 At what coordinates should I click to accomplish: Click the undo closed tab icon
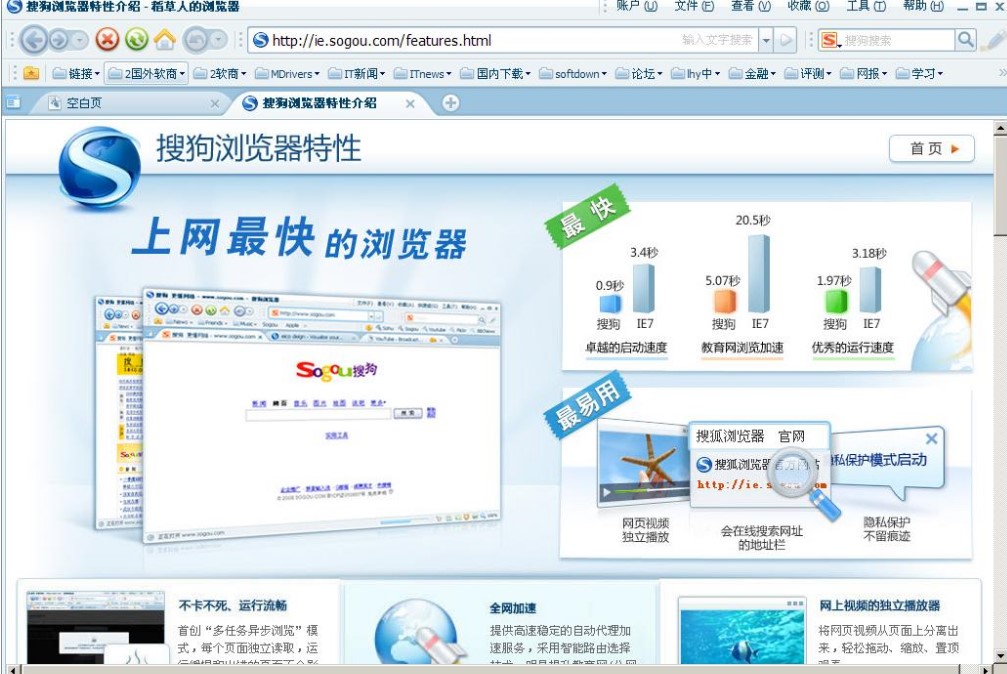pyautogui.click(x=195, y=40)
